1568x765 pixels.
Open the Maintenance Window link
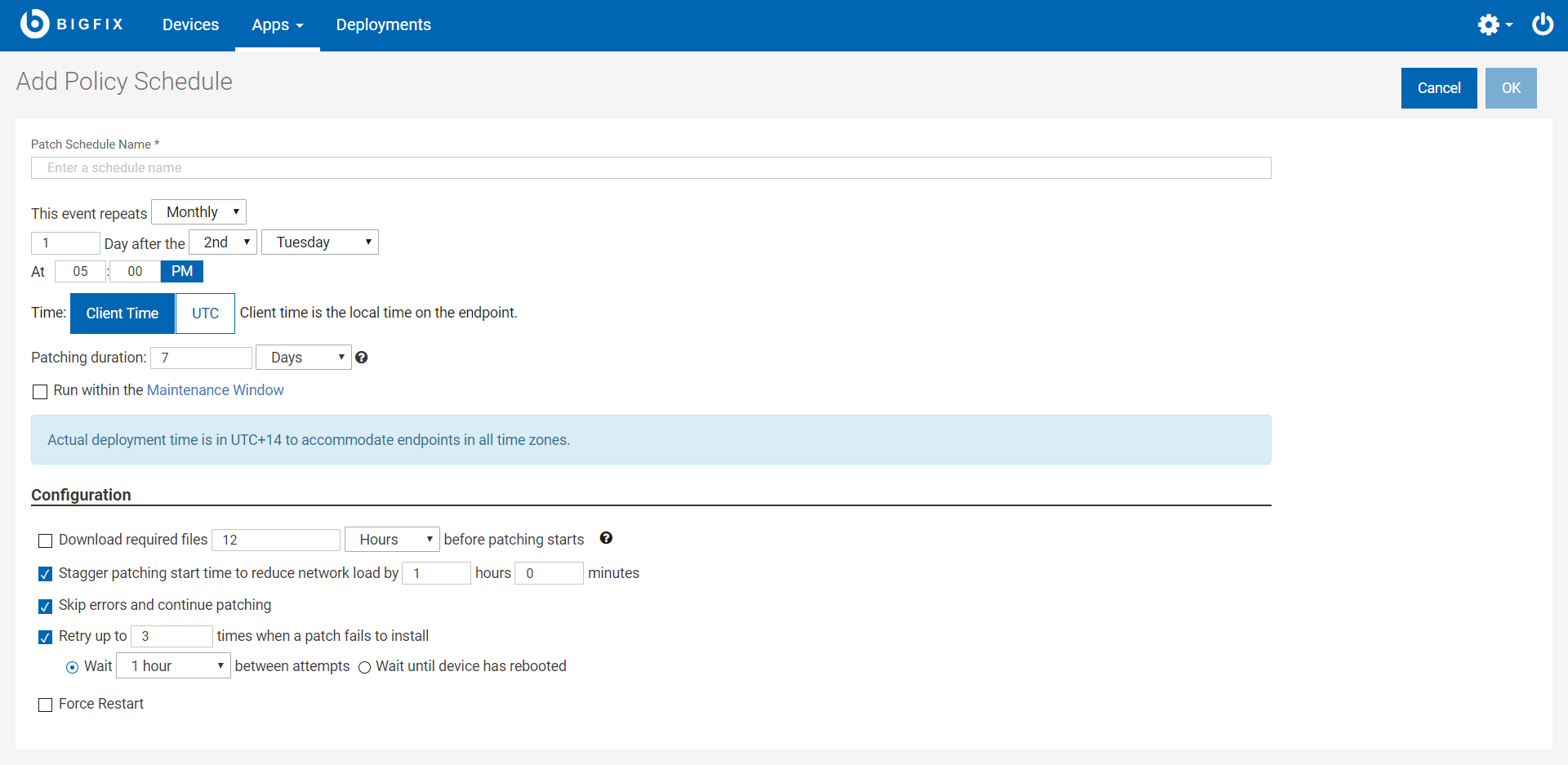[215, 390]
